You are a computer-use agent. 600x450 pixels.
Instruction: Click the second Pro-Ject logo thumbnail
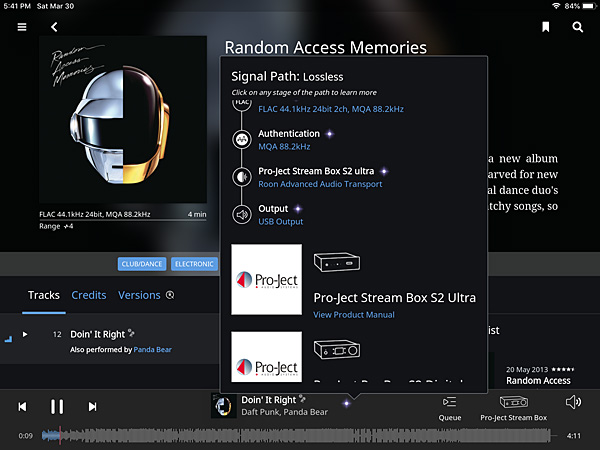pyautogui.click(x=266, y=357)
